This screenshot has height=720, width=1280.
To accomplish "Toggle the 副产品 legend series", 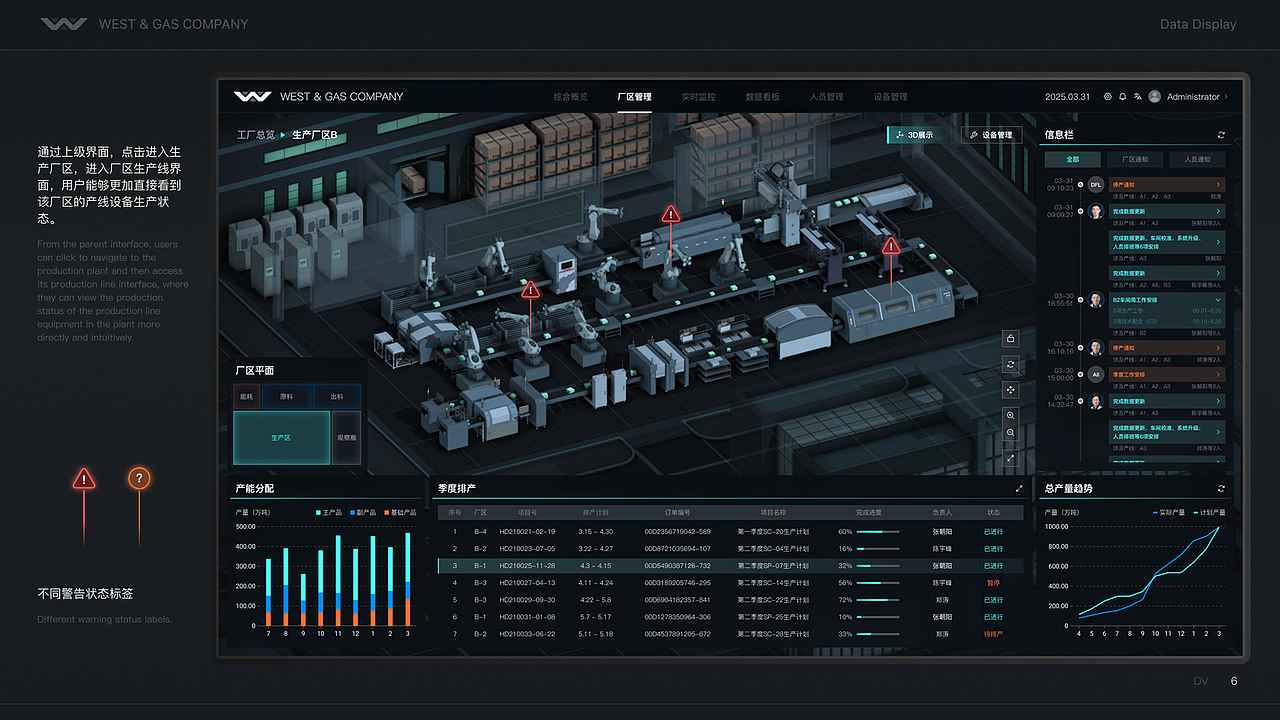I will [365, 512].
